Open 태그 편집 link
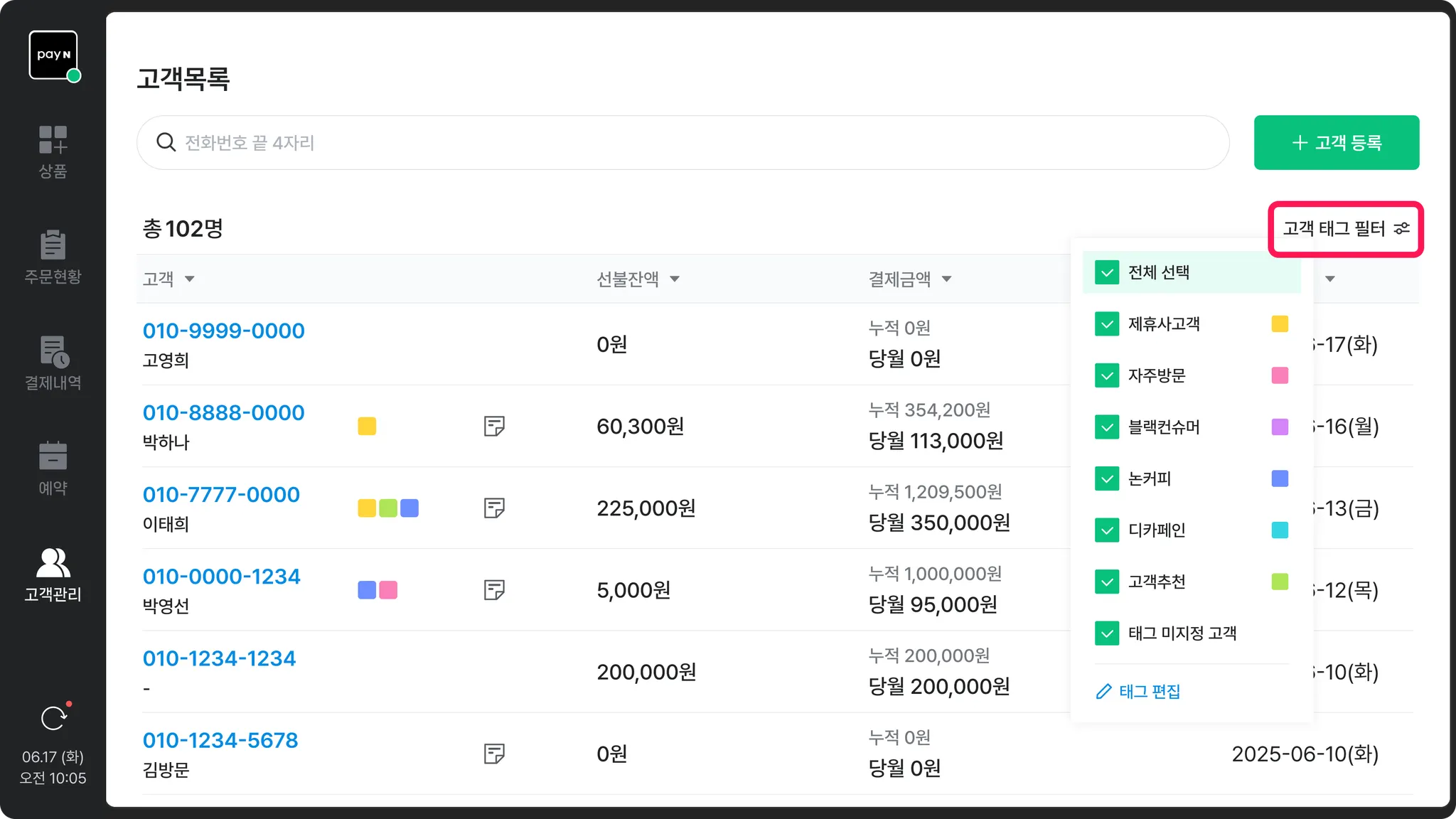 click(x=1139, y=692)
